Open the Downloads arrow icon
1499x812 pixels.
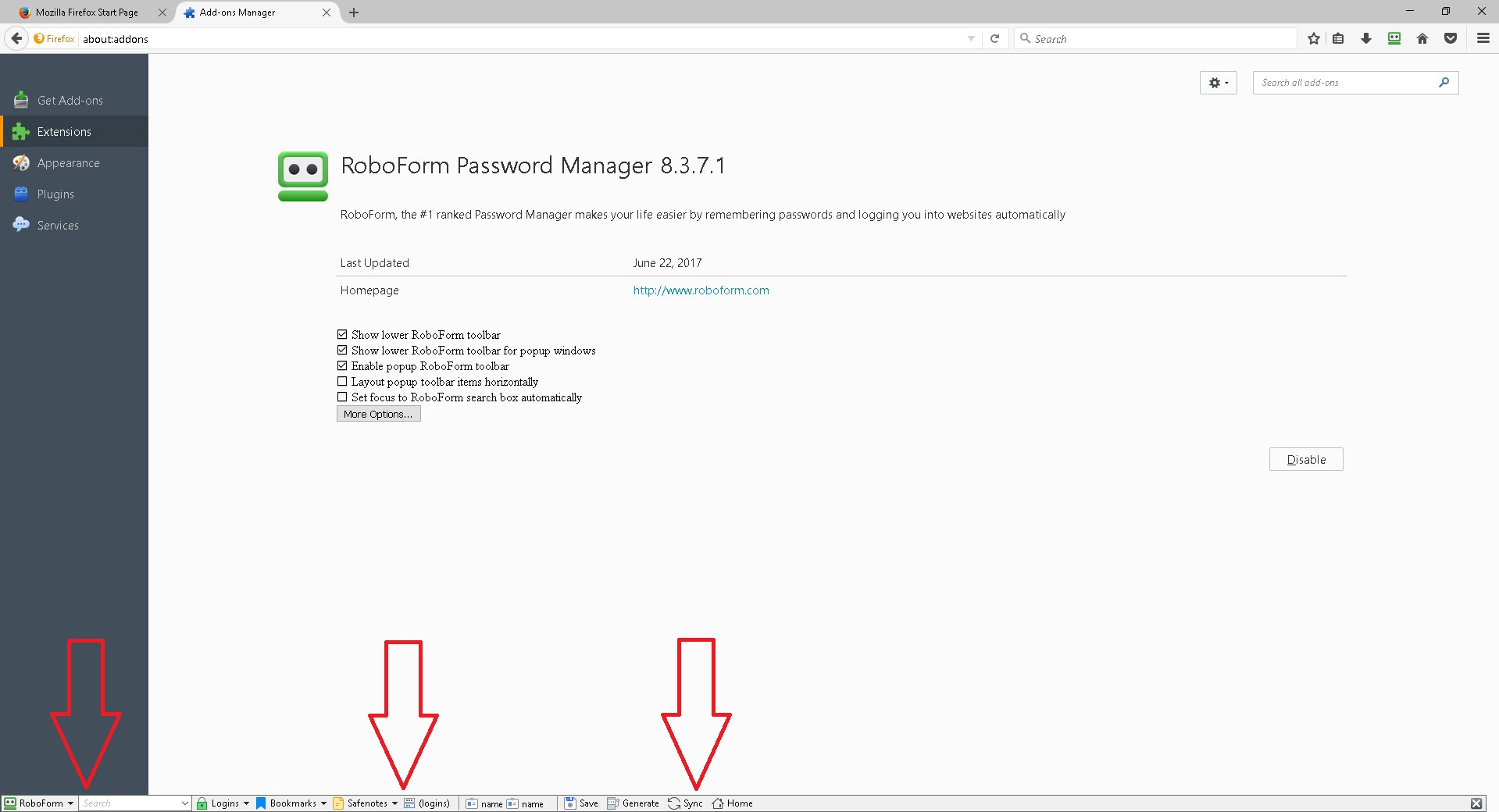click(1365, 38)
